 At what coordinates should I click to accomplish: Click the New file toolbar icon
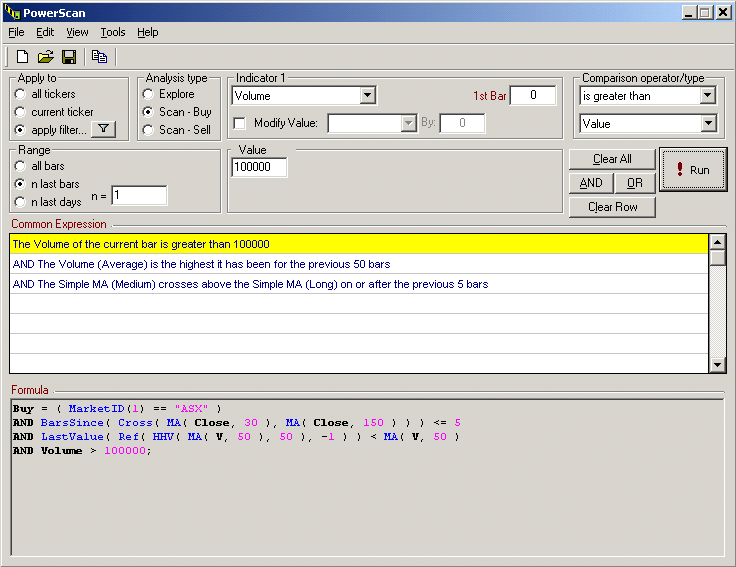coord(22,57)
